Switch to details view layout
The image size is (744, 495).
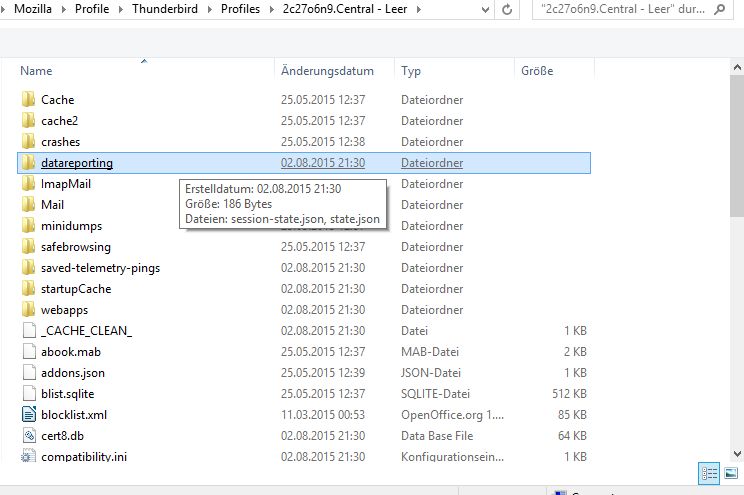coord(709,473)
